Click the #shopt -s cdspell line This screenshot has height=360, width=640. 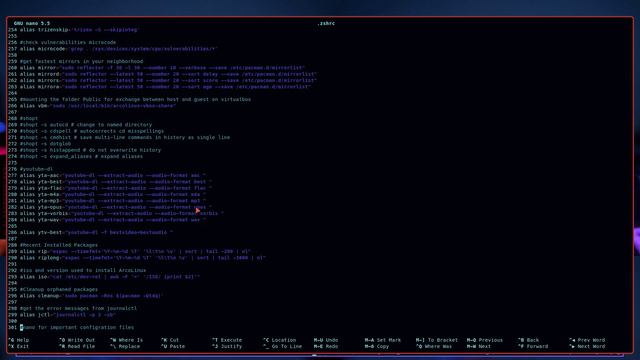pyautogui.click(x=92, y=131)
